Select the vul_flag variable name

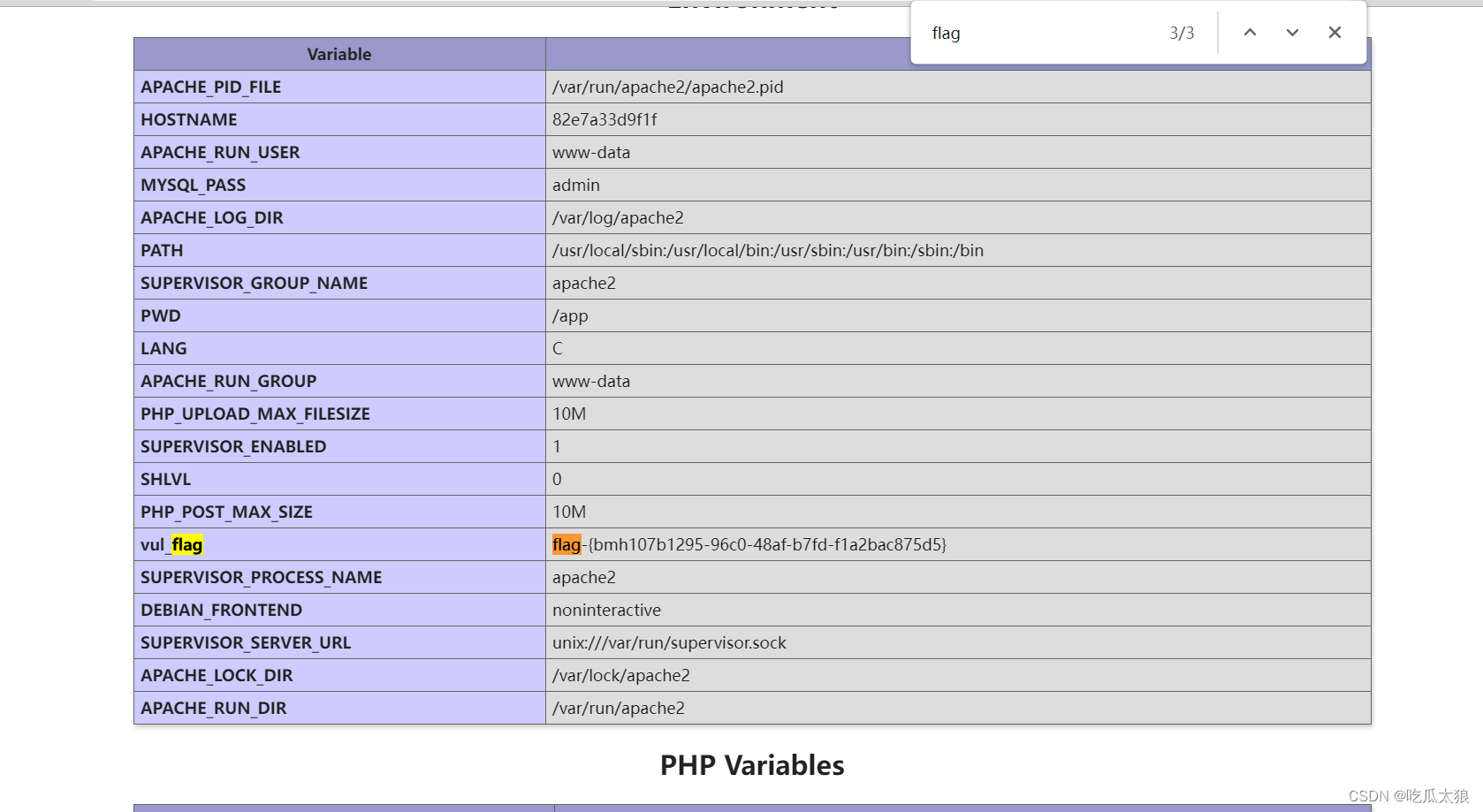pyautogui.click(x=171, y=544)
